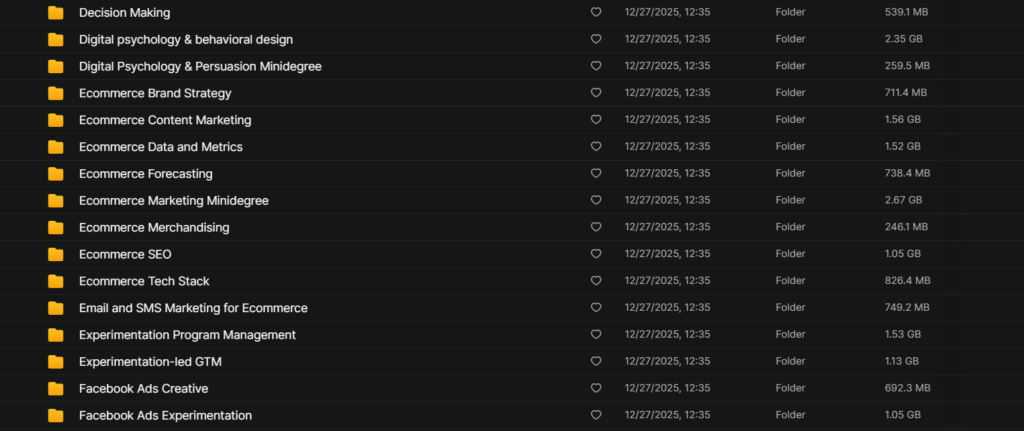Screen dimensions: 1024x431
Task: Favorite the Facebook Ads Experimentation folder
Action: coord(596,415)
